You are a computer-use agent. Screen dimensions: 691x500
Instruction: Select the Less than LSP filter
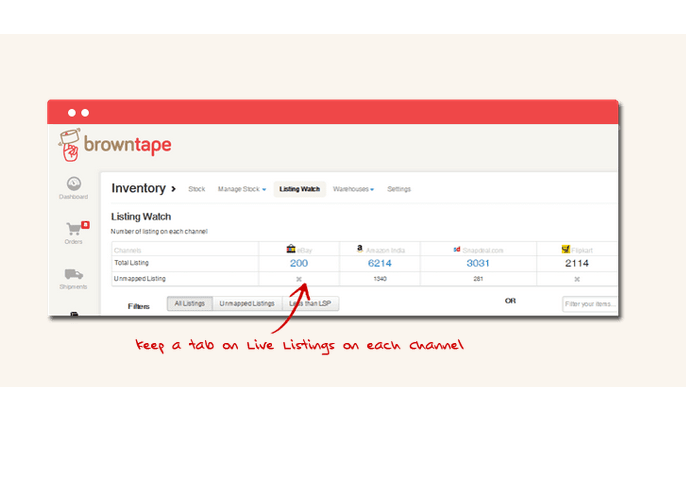coord(310,304)
